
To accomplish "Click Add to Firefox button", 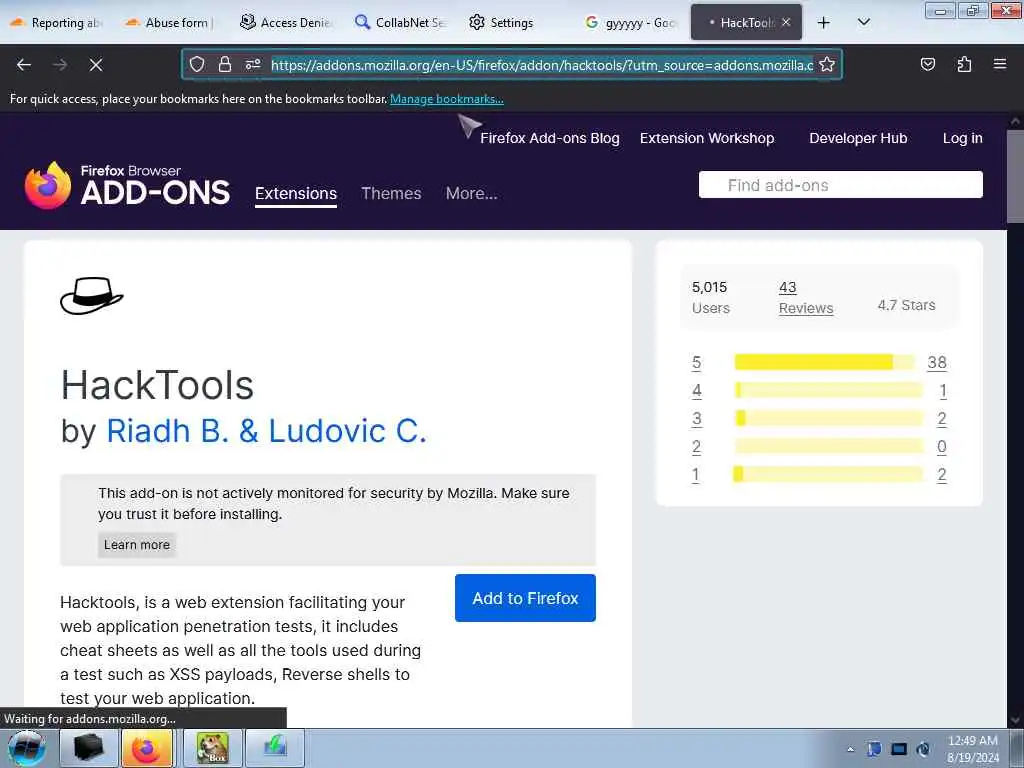I will coord(525,598).
